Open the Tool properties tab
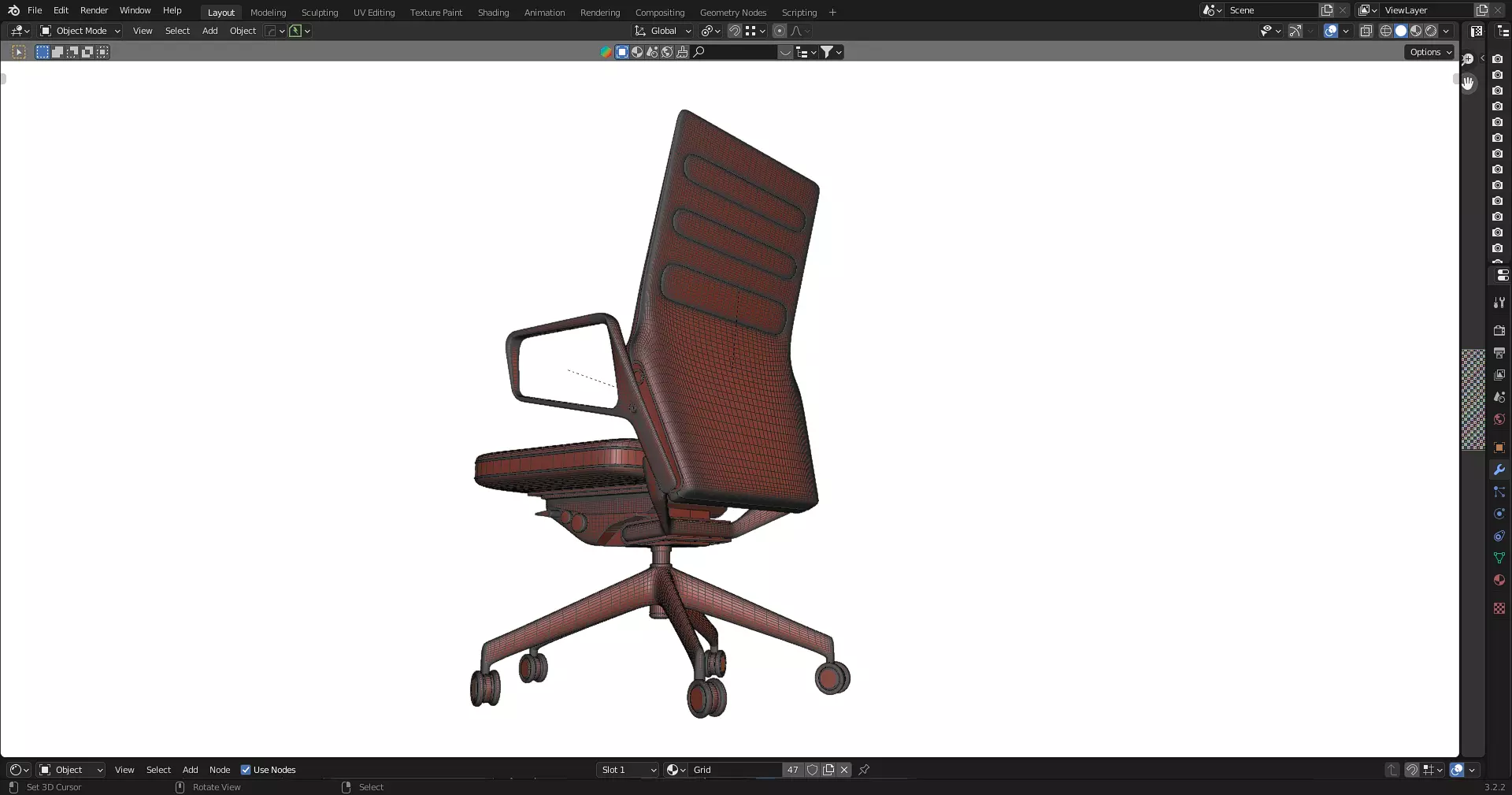This screenshot has width=1512, height=795. [1499, 303]
